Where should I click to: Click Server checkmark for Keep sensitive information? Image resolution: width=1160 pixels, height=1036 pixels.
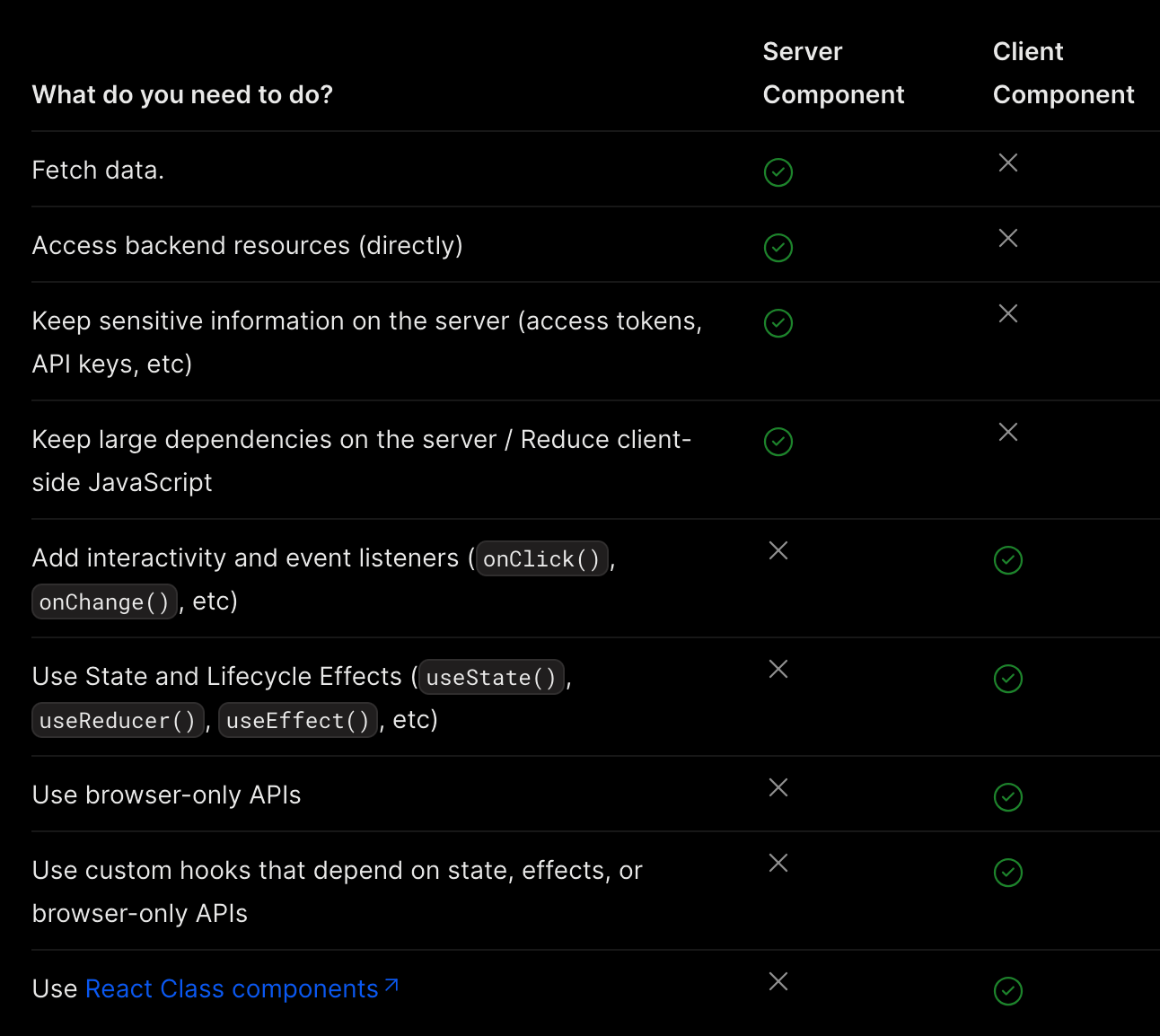[778, 323]
